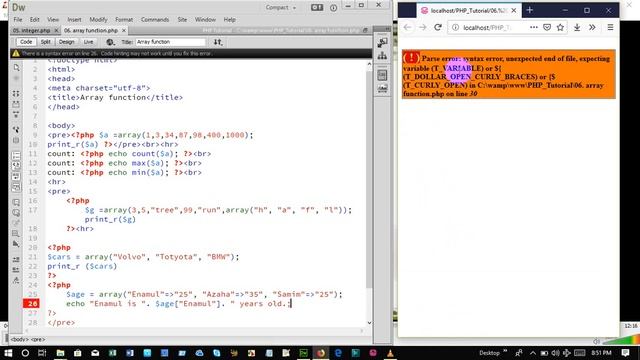Open Task View on the taskbar
Image resolution: width=640 pixels, height=360 pixels.
click(42, 353)
